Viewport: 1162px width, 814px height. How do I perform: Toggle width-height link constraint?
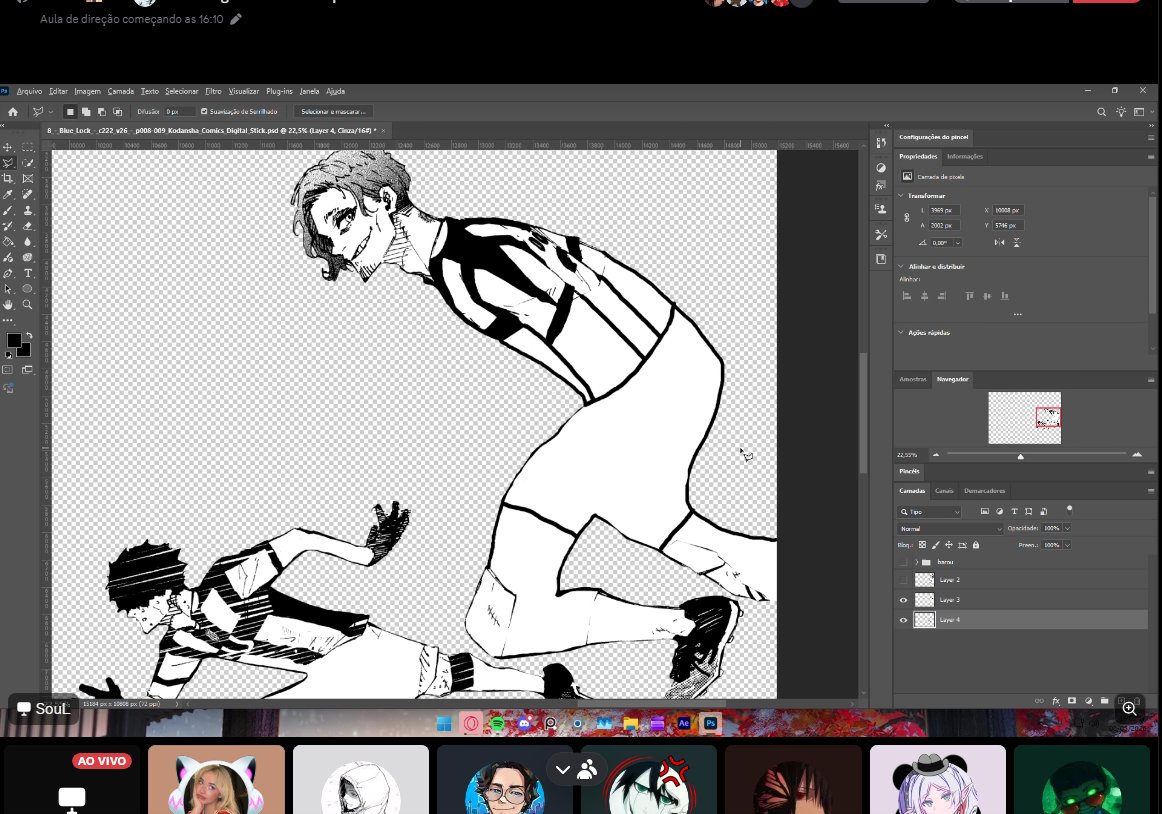pyautogui.click(x=906, y=218)
